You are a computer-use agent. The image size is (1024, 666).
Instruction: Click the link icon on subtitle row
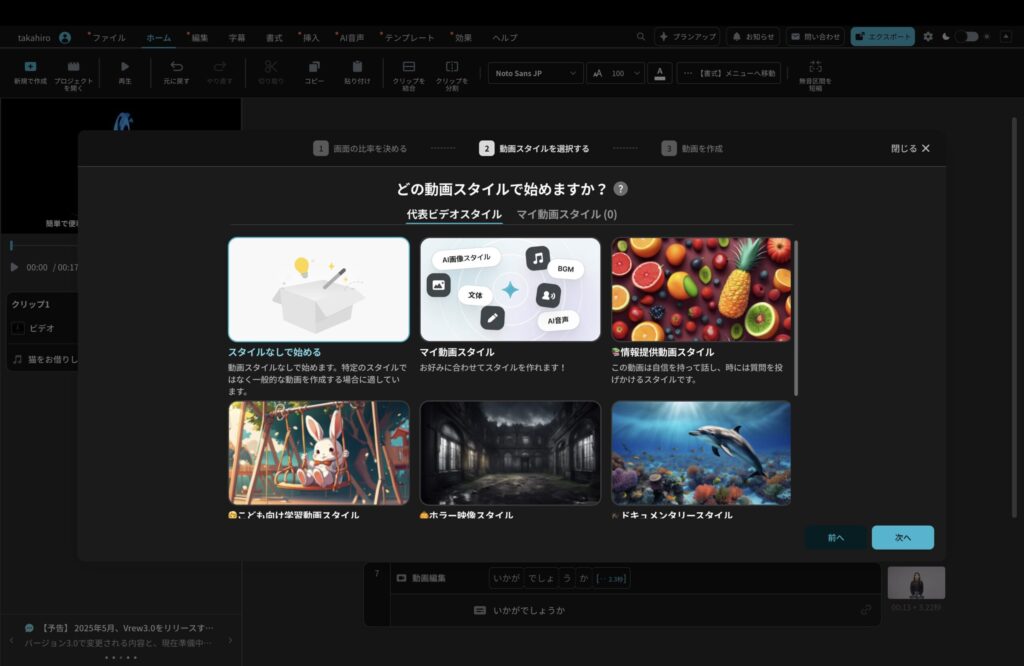866,610
